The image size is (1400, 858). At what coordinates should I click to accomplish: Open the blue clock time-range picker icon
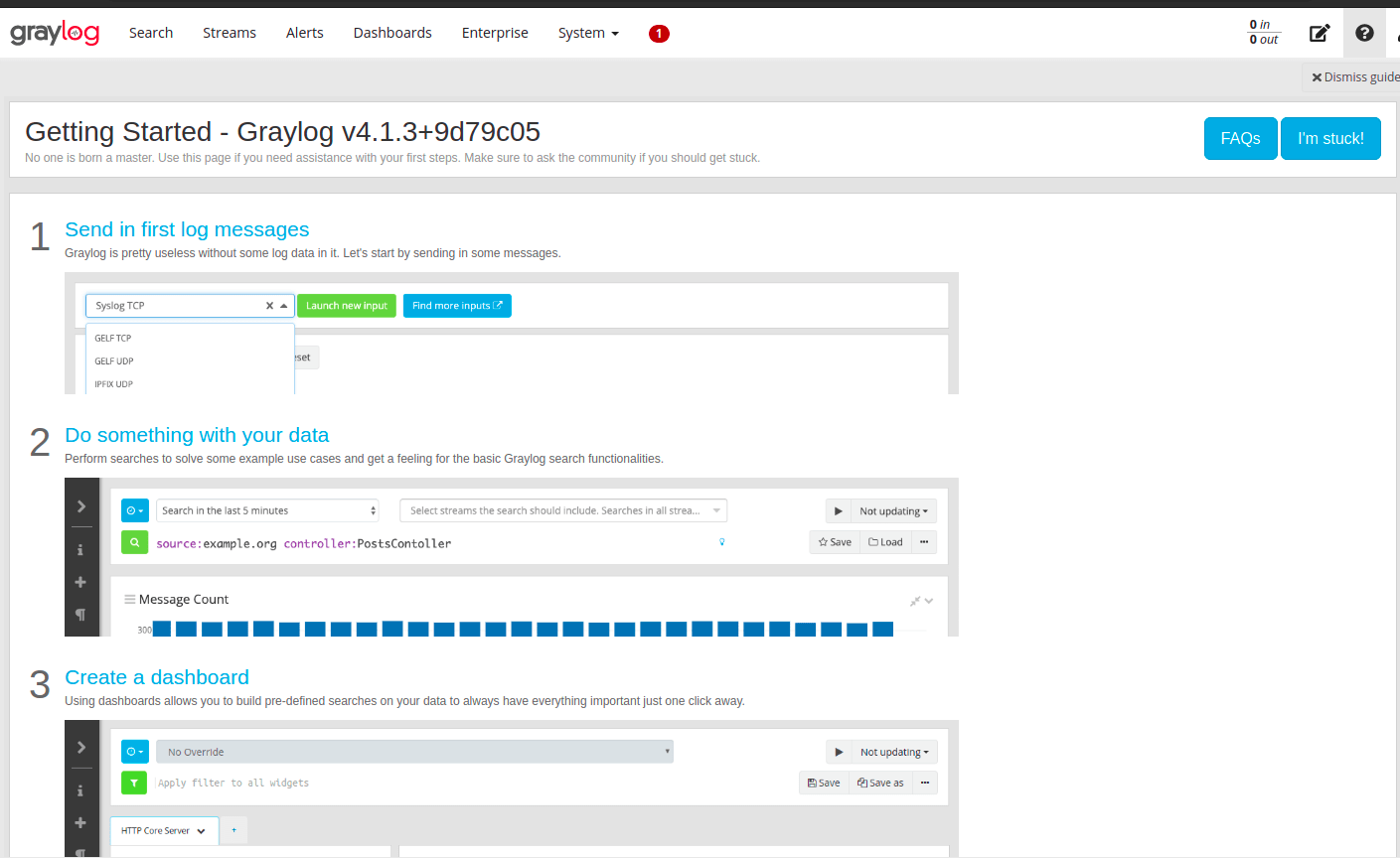[134, 509]
